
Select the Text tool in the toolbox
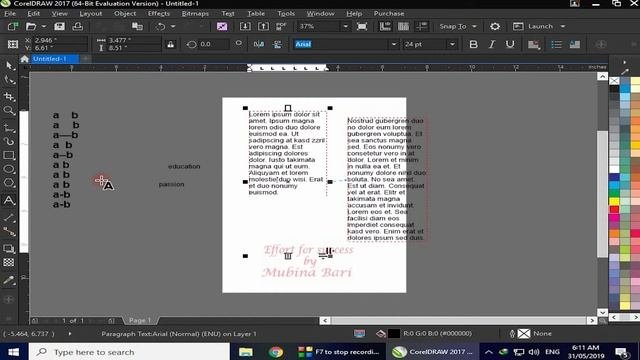click(x=9, y=200)
